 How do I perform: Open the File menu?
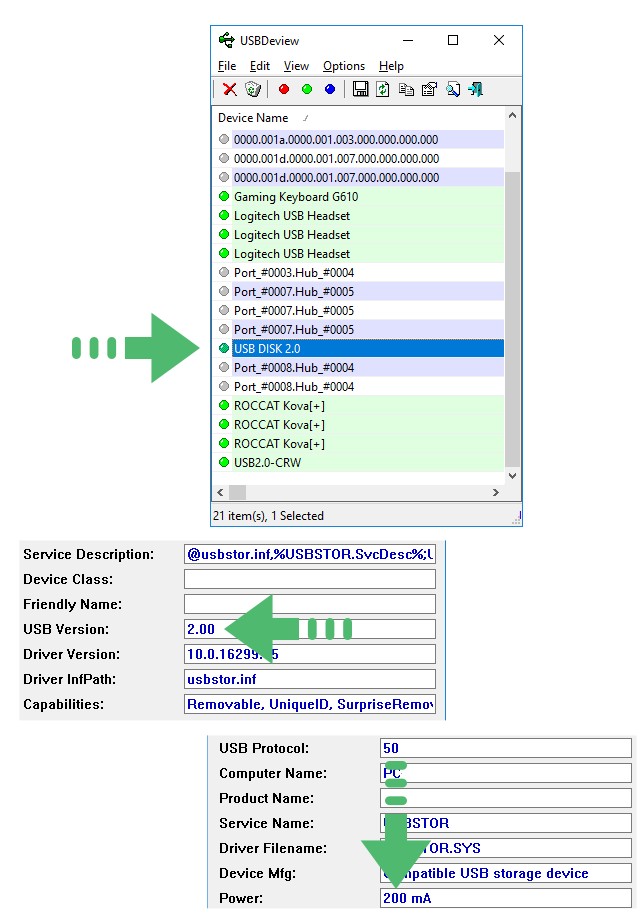[227, 66]
